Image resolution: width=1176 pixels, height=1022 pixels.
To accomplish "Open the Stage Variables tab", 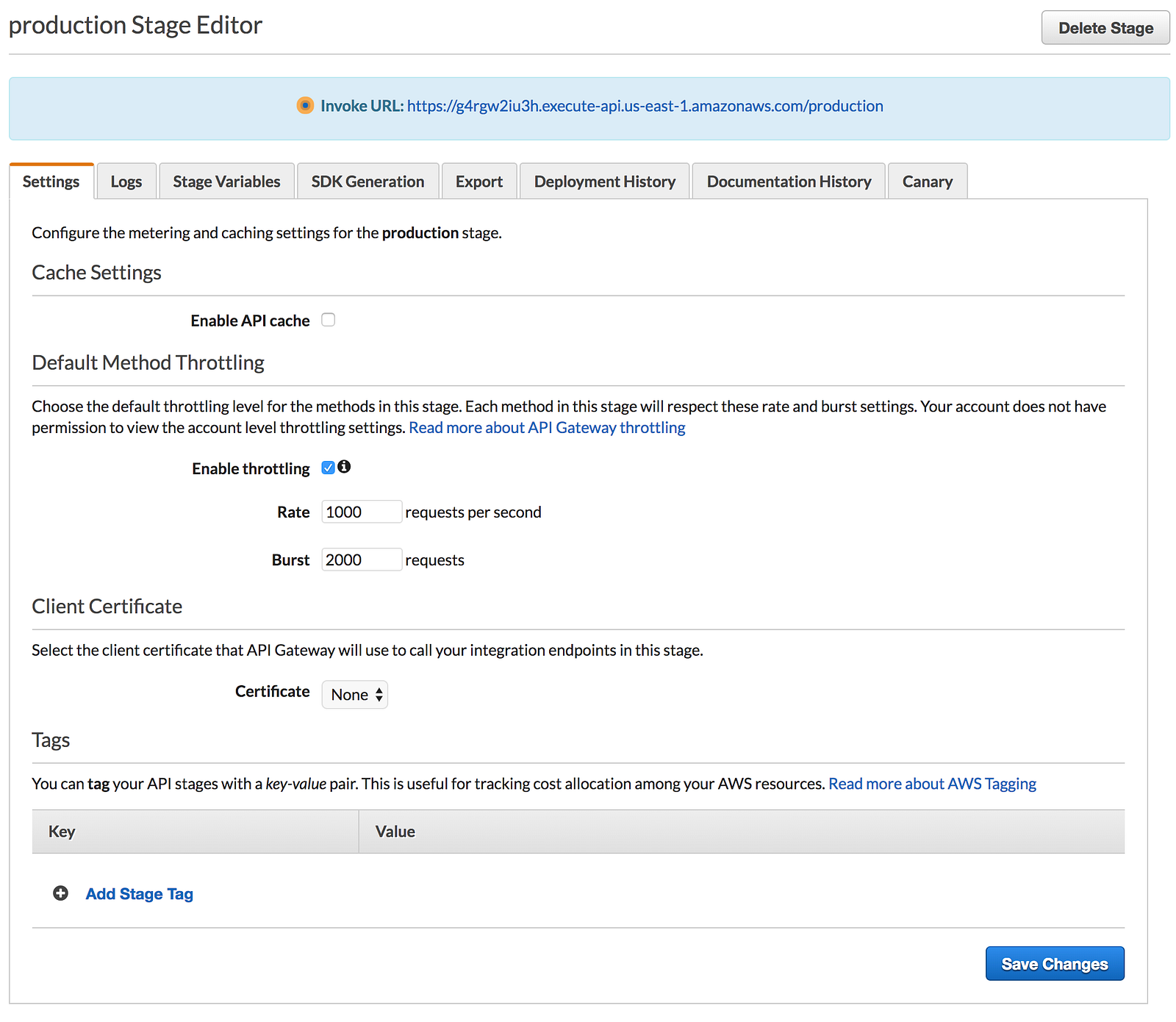I will [226, 182].
